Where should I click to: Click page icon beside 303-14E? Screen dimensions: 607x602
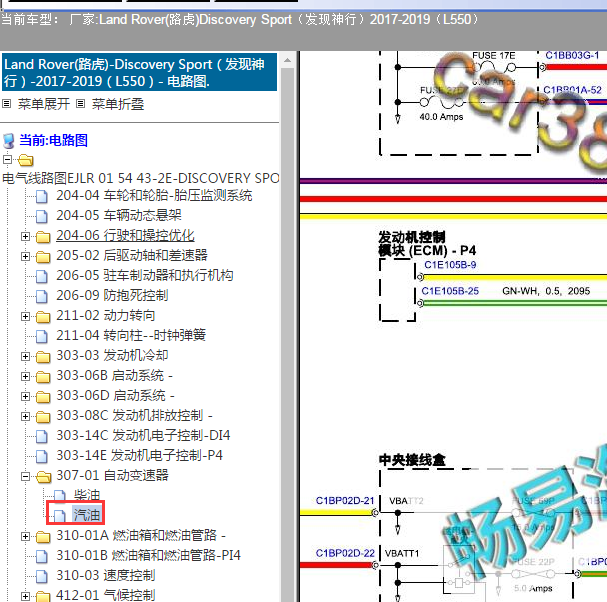41,456
